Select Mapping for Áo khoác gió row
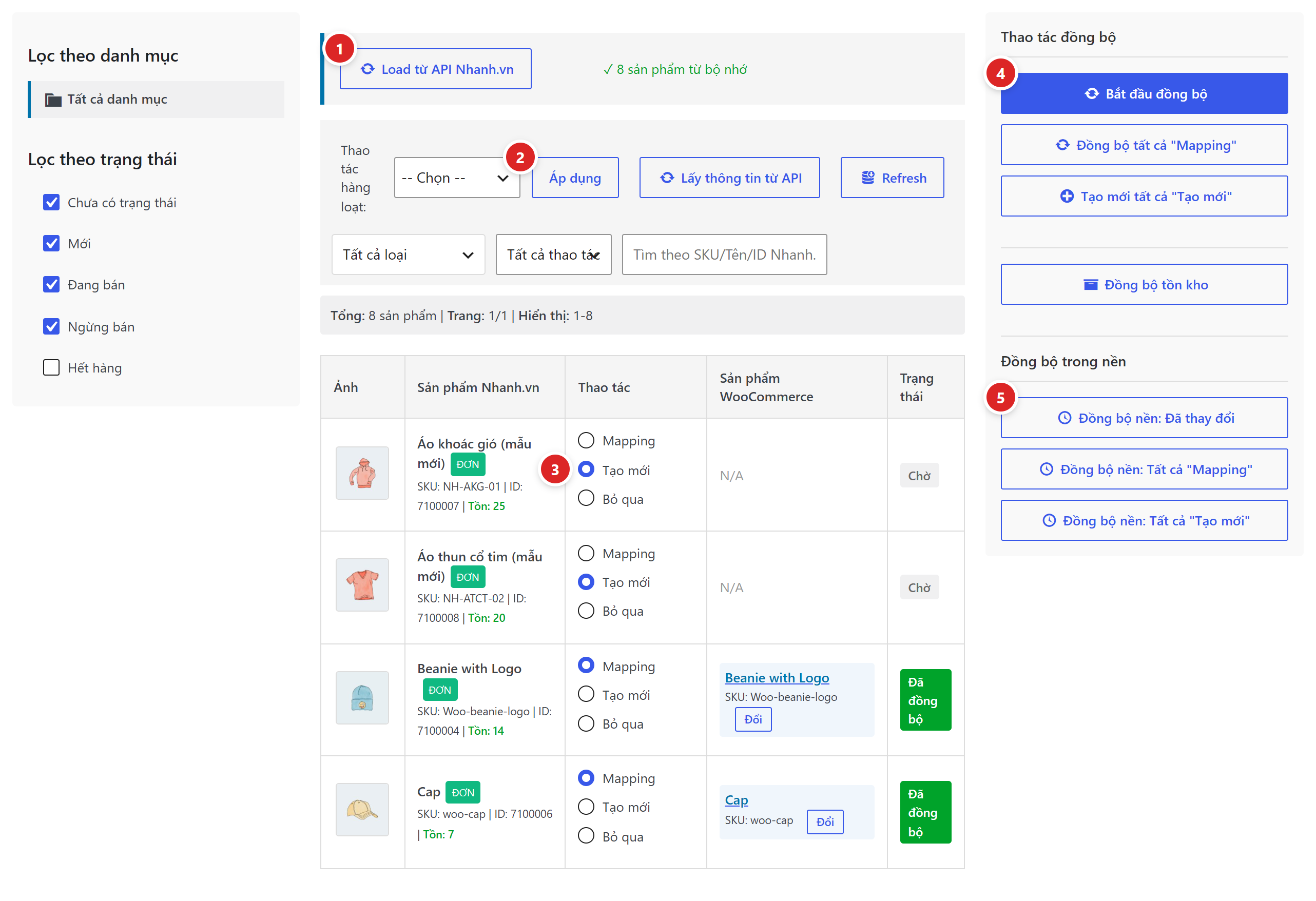 pos(586,440)
